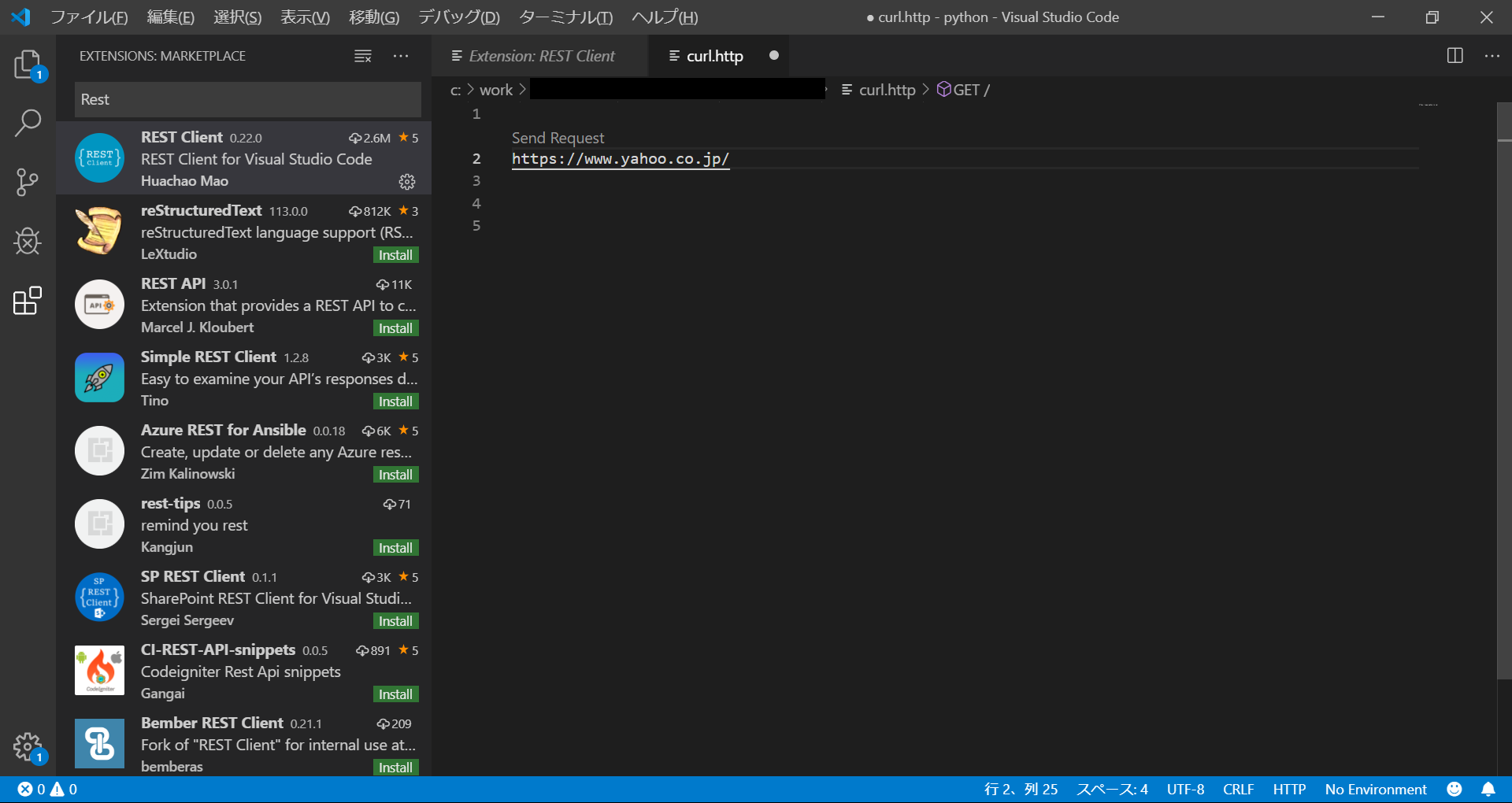Click the Simple REST Client rocket icon
This screenshot has width=1512, height=803.
tap(99, 377)
